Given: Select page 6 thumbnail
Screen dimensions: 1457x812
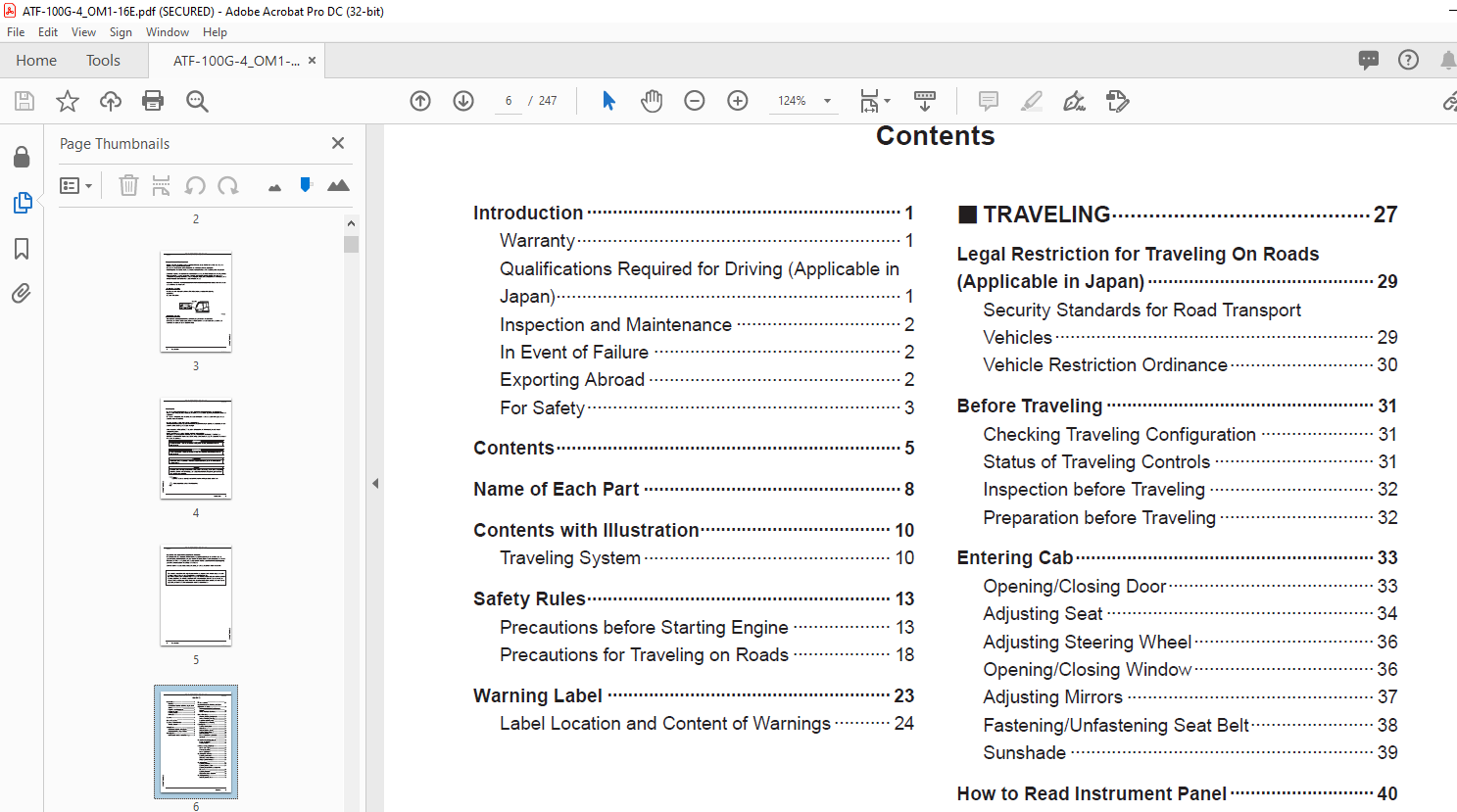Looking at the screenshot, I should (x=196, y=741).
